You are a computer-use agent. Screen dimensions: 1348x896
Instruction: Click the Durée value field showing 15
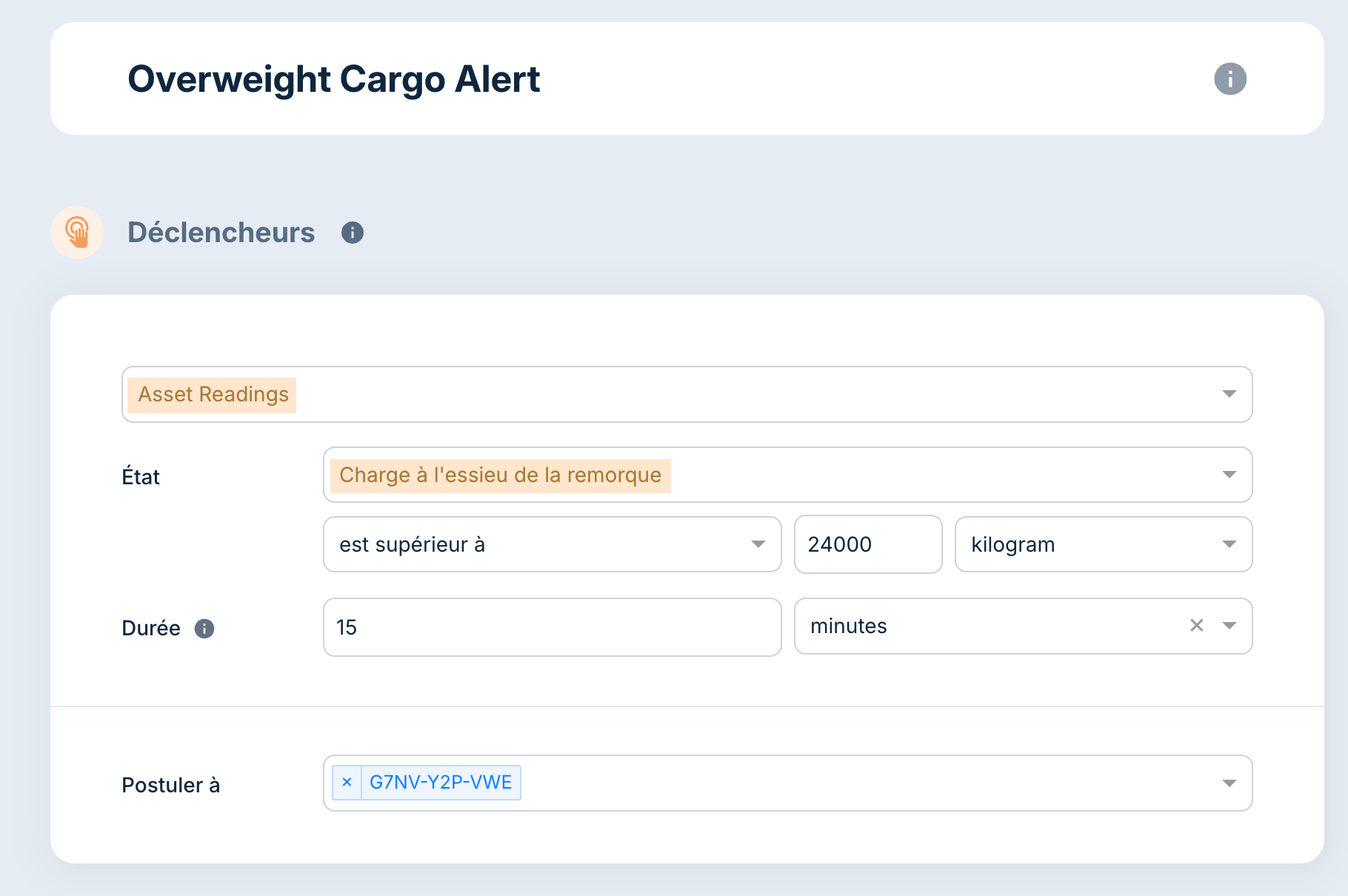pos(552,627)
